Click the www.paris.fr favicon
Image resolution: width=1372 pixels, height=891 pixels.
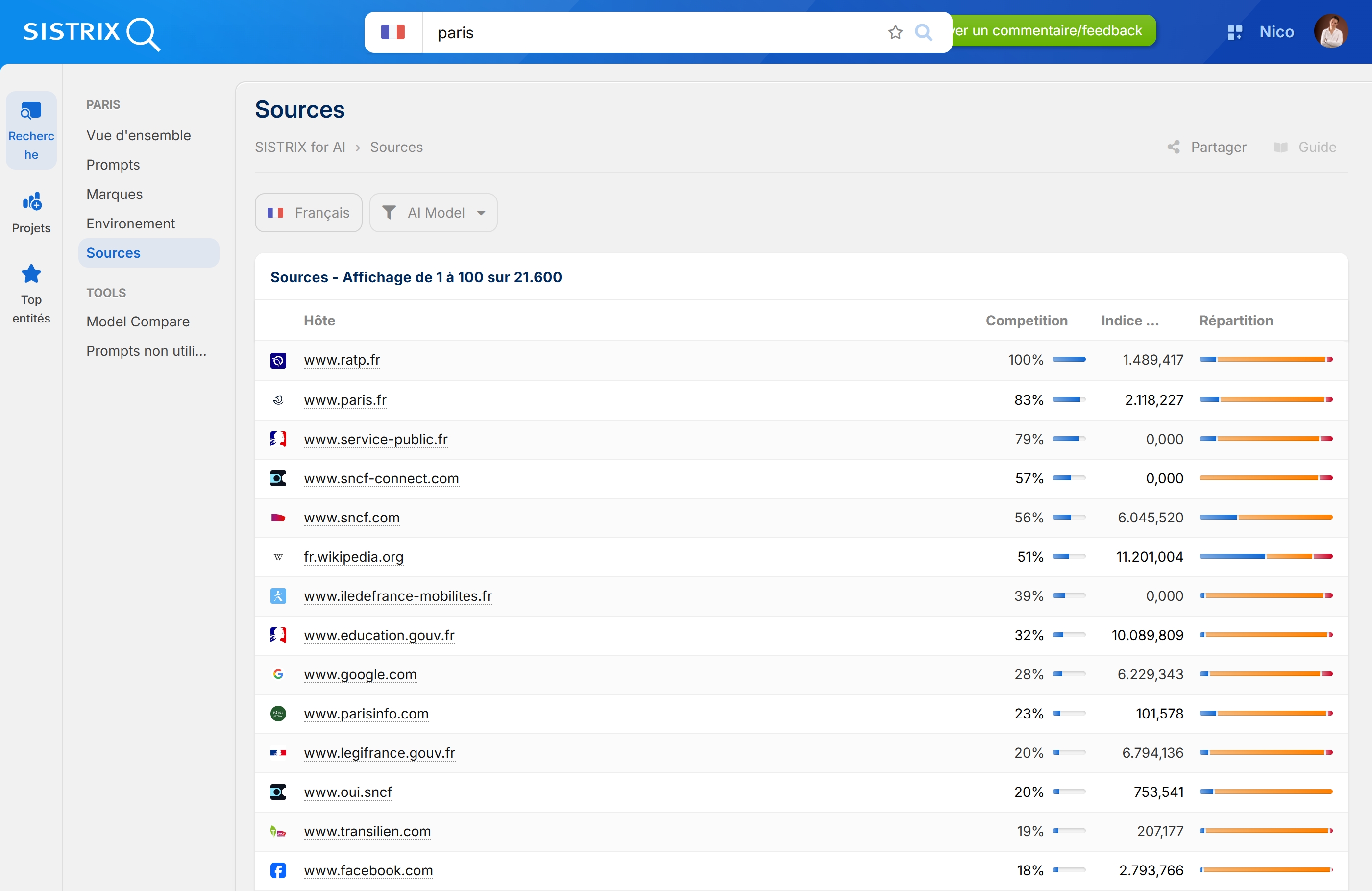pyautogui.click(x=278, y=399)
